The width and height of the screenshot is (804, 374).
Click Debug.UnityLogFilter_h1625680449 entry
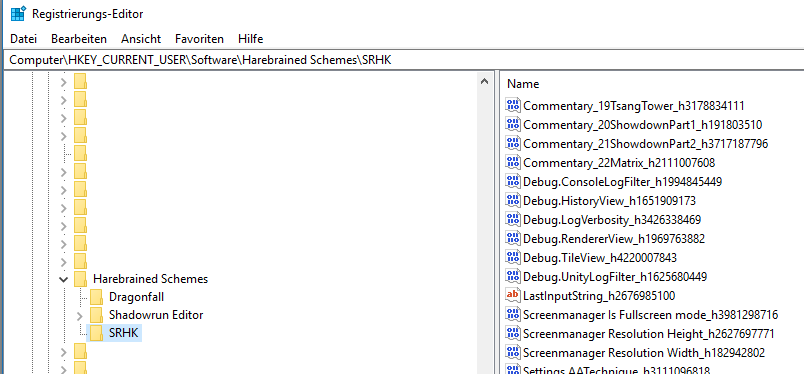[x=615, y=277]
